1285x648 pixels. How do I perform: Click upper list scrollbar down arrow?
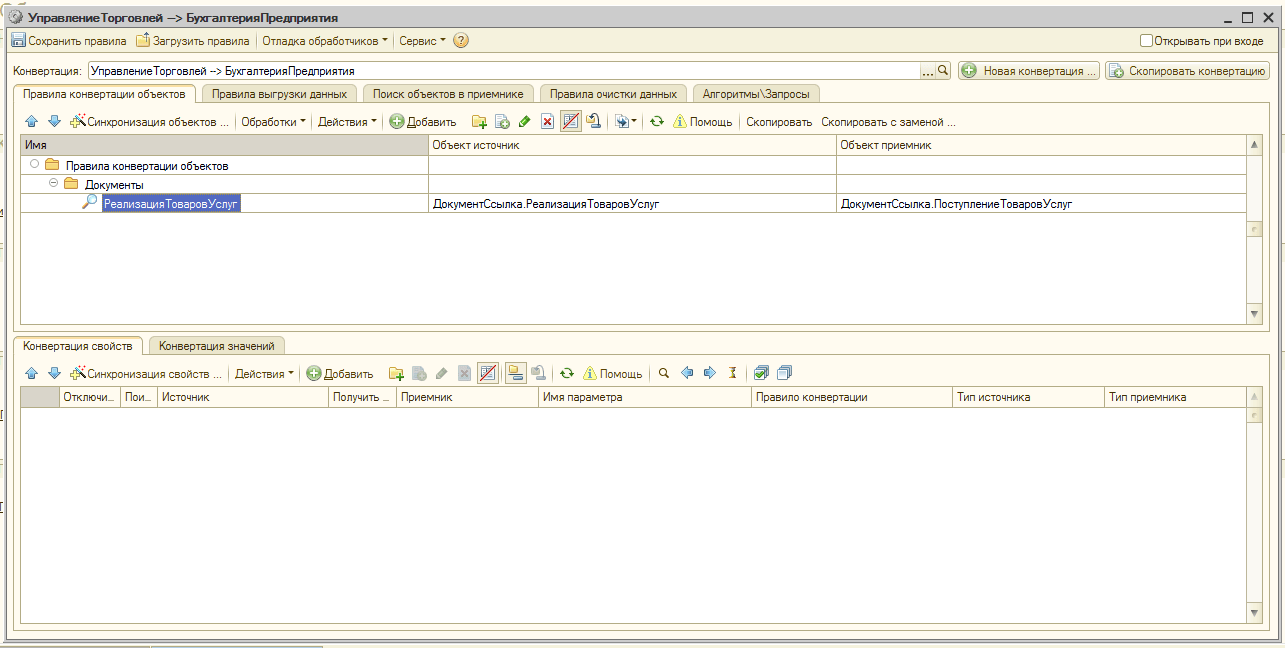(1255, 314)
